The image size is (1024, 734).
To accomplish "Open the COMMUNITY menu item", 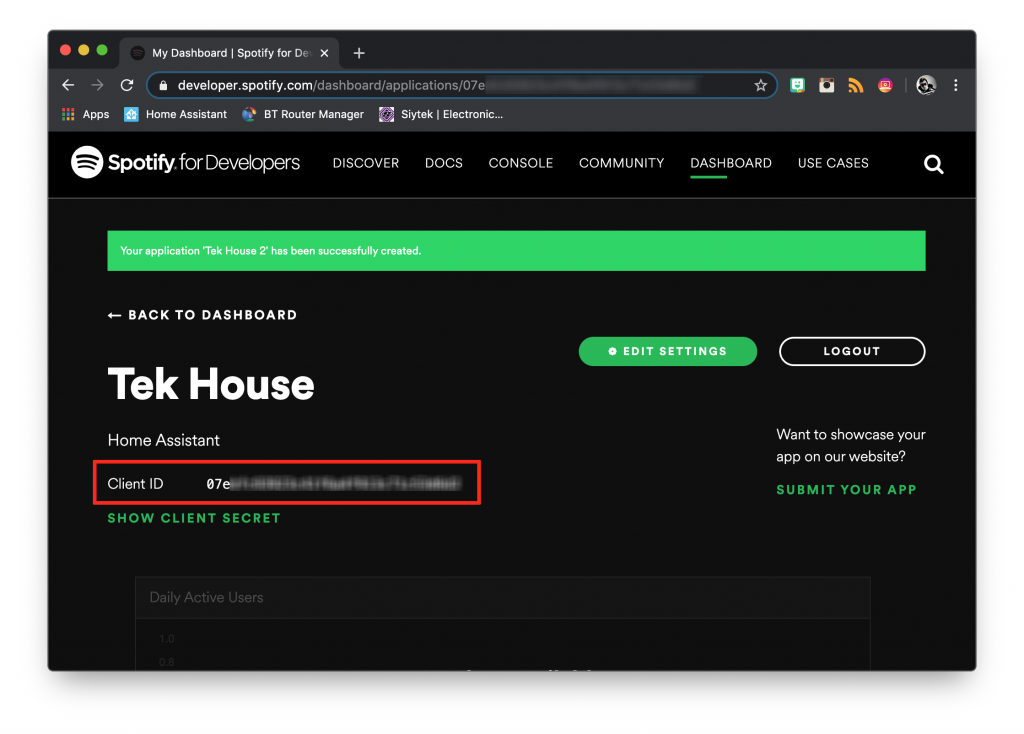I will (x=621, y=163).
